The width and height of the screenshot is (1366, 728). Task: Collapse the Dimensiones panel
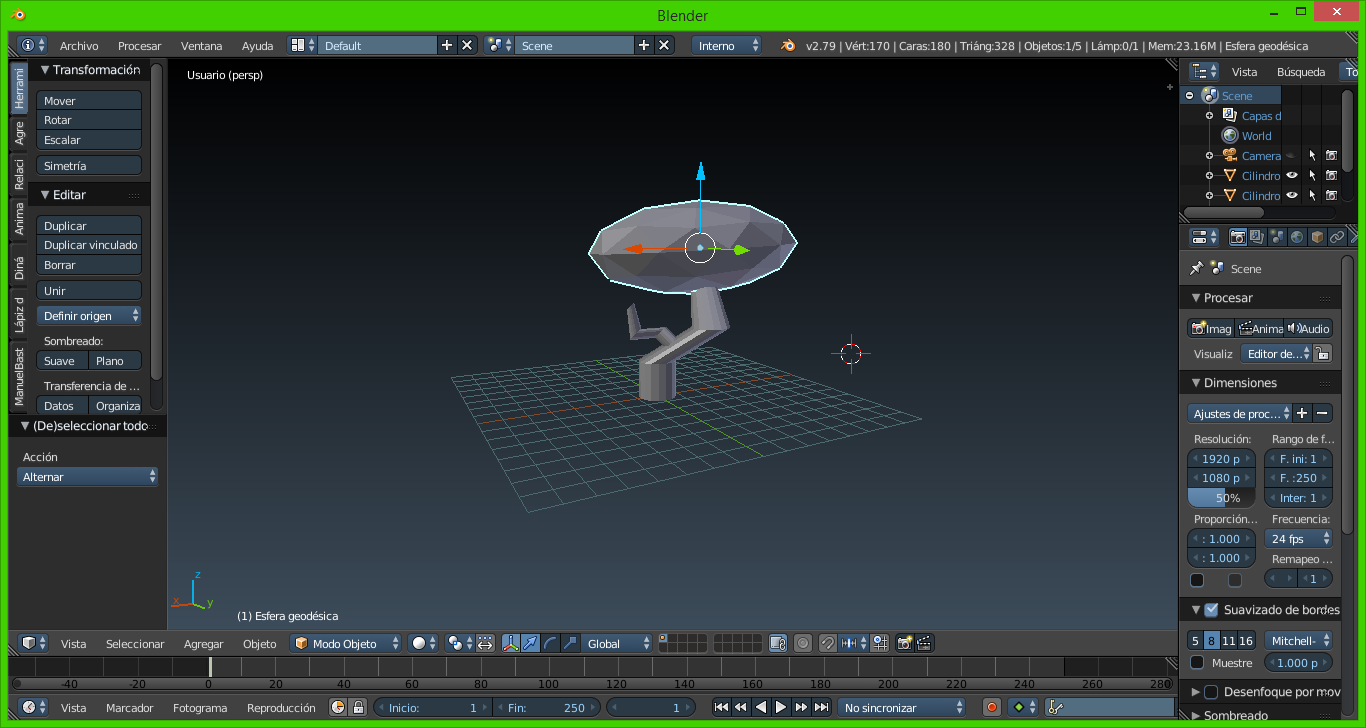coord(1197,383)
